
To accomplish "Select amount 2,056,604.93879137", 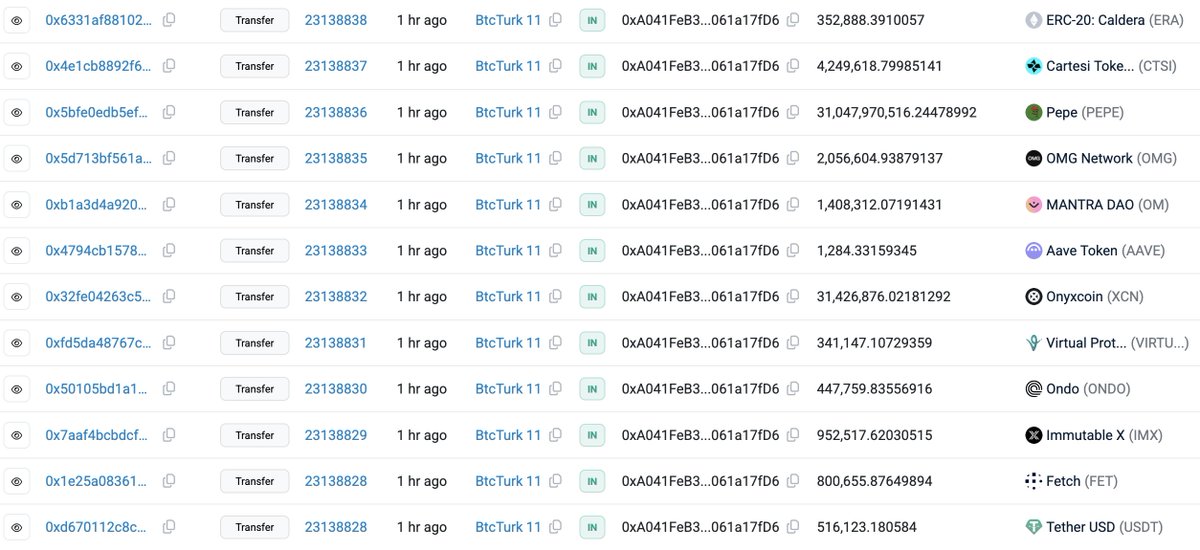I will (x=879, y=158).
